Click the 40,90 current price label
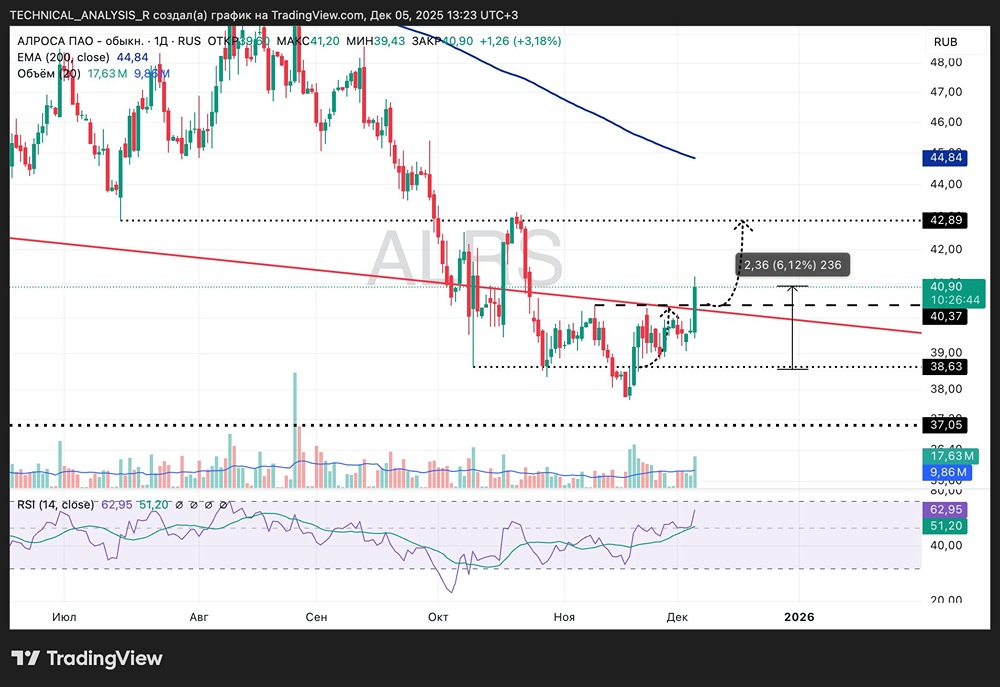 (945, 286)
